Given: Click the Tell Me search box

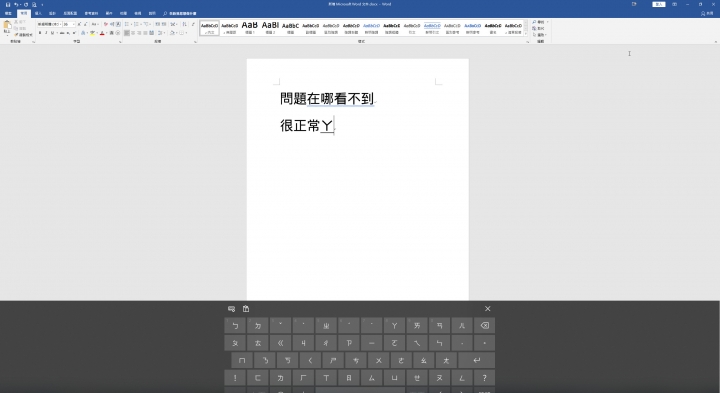Looking at the screenshot, I should pos(180,13).
